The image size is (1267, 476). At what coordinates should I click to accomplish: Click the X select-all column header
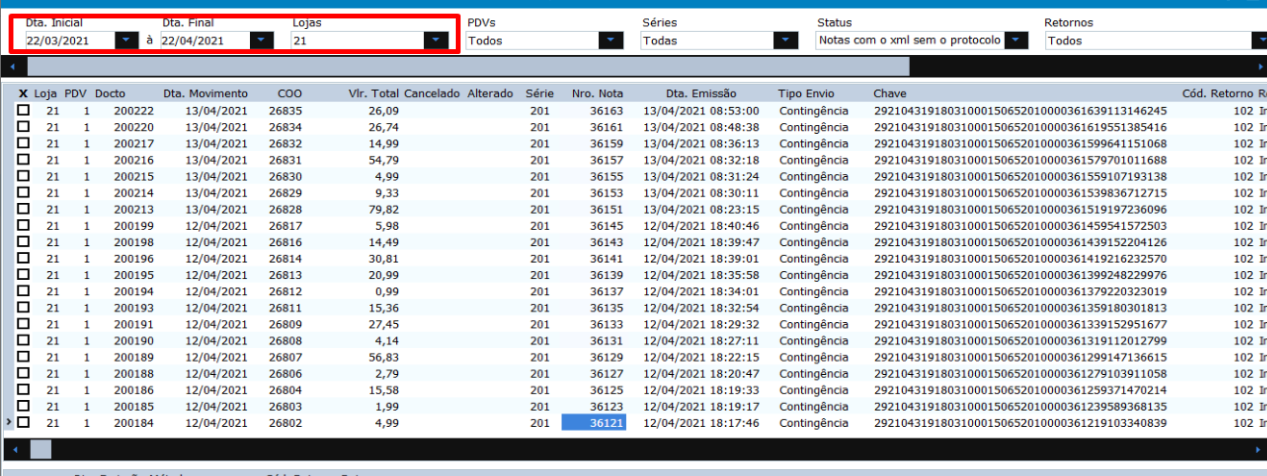click(x=23, y=93)
